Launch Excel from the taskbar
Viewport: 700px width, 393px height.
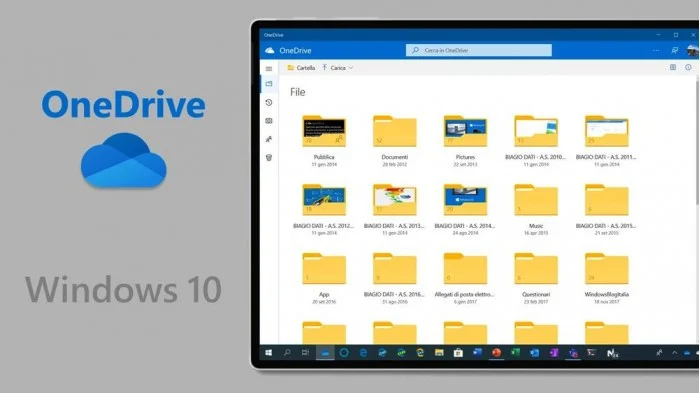[515, 353]
